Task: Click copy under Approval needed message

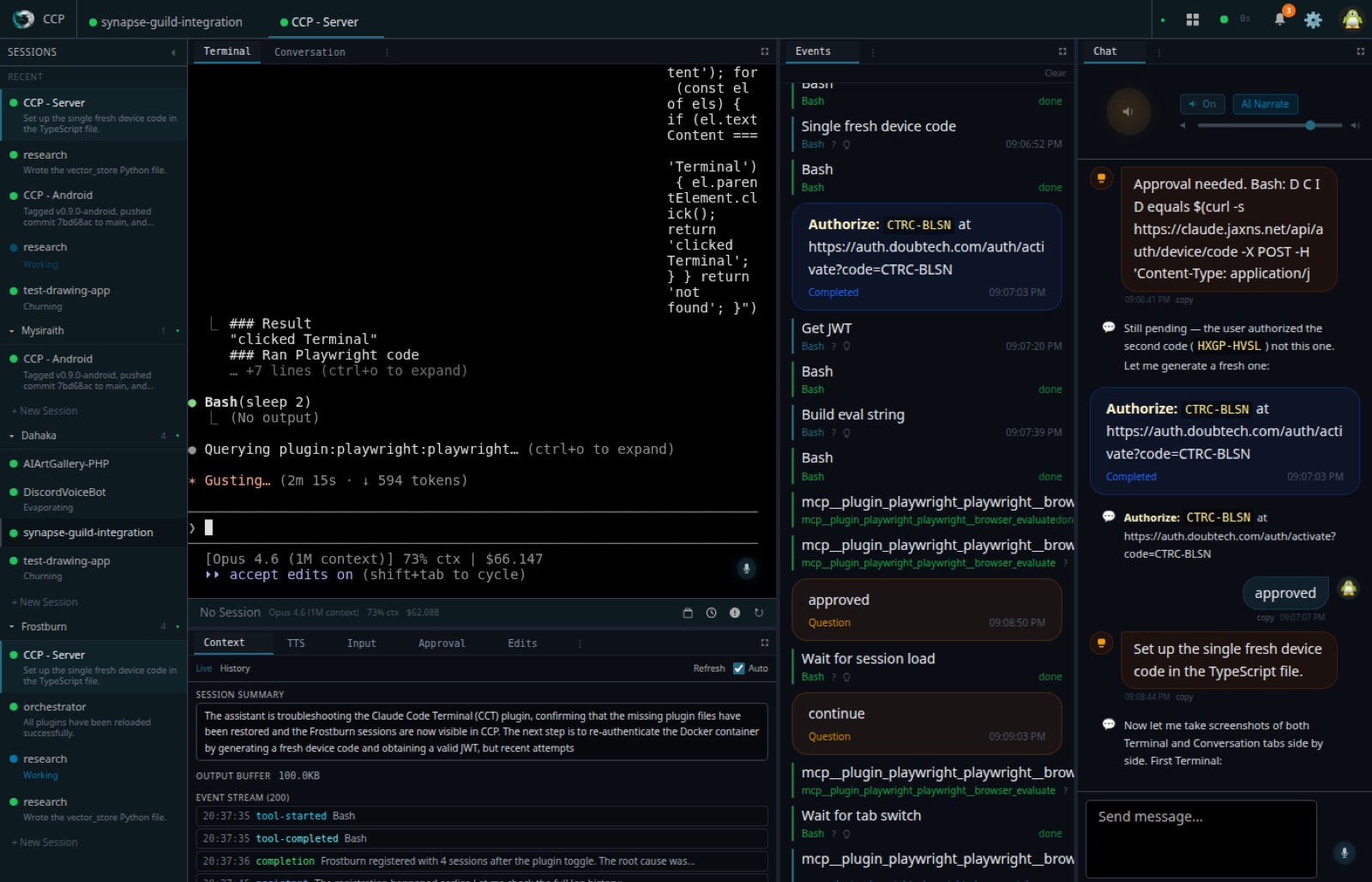Action: point(1184,300)
